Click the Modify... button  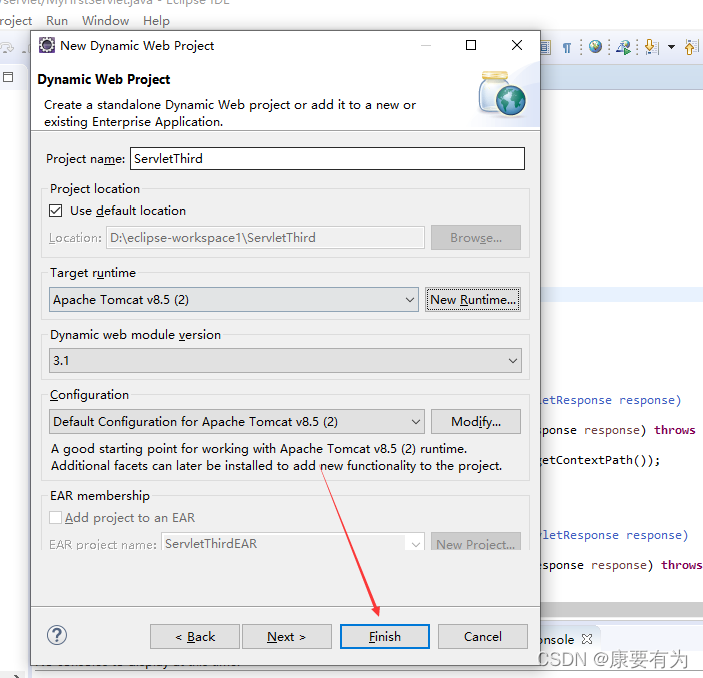click(x=476, y=422)
